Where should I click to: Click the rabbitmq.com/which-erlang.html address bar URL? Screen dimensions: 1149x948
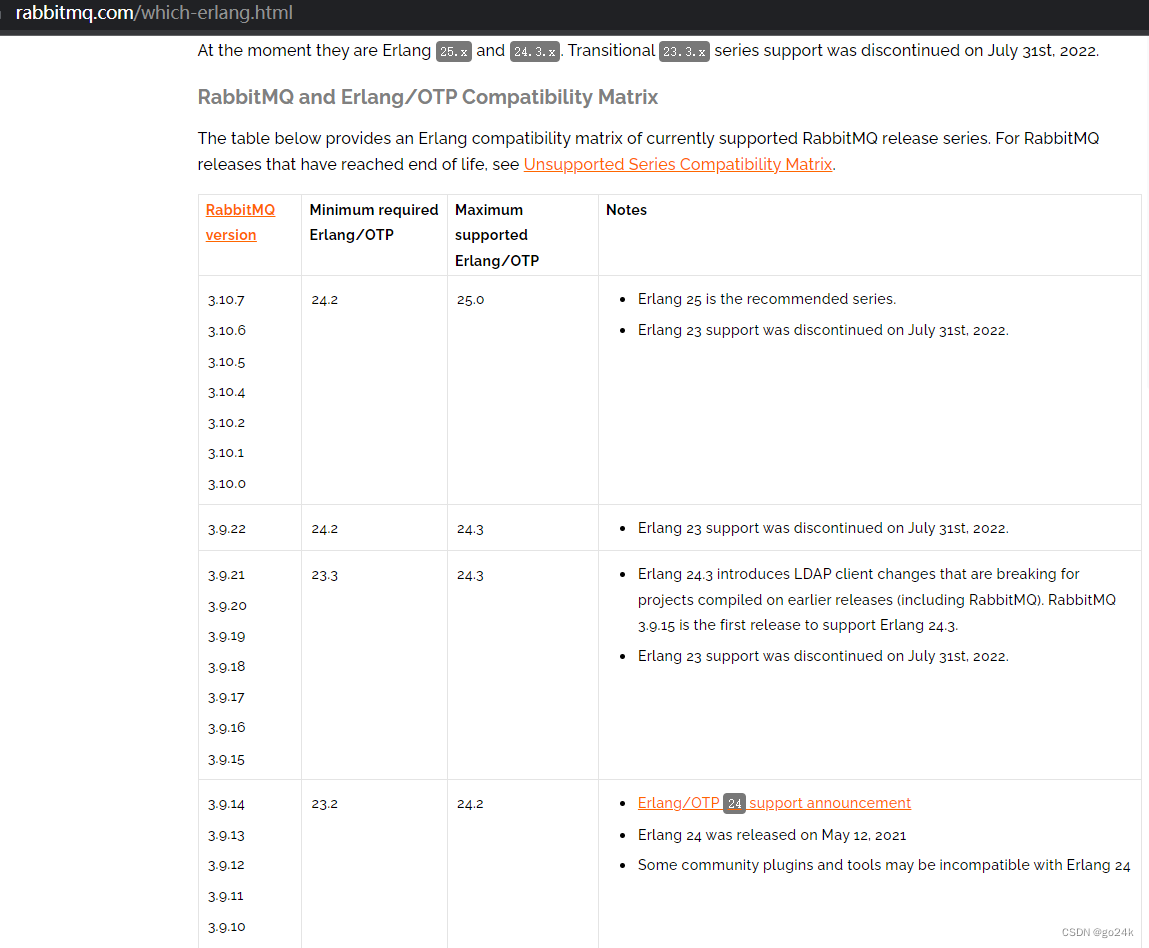154,13
